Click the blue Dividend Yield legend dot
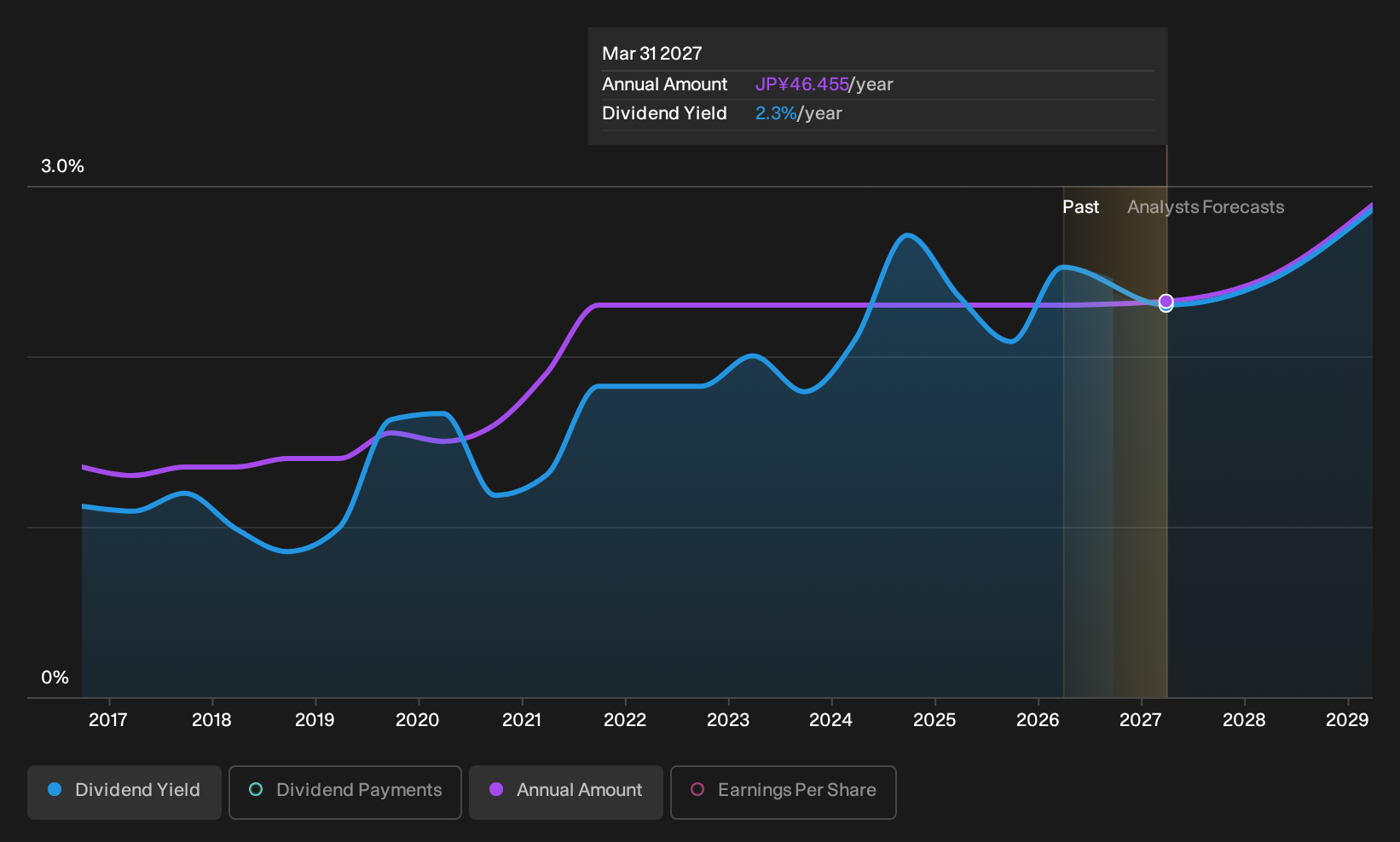The image size is (1400, 842). [x=55, y=789]
